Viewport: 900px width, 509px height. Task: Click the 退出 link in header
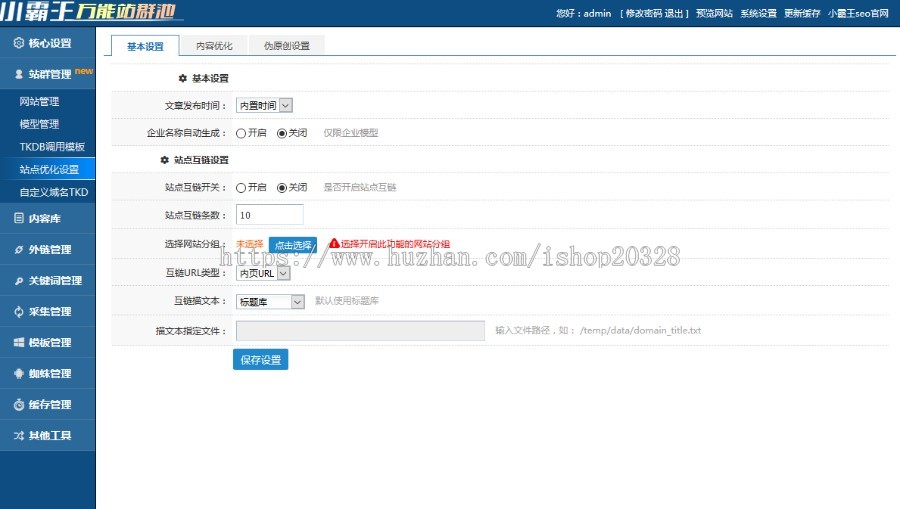[x=674, y=13]
